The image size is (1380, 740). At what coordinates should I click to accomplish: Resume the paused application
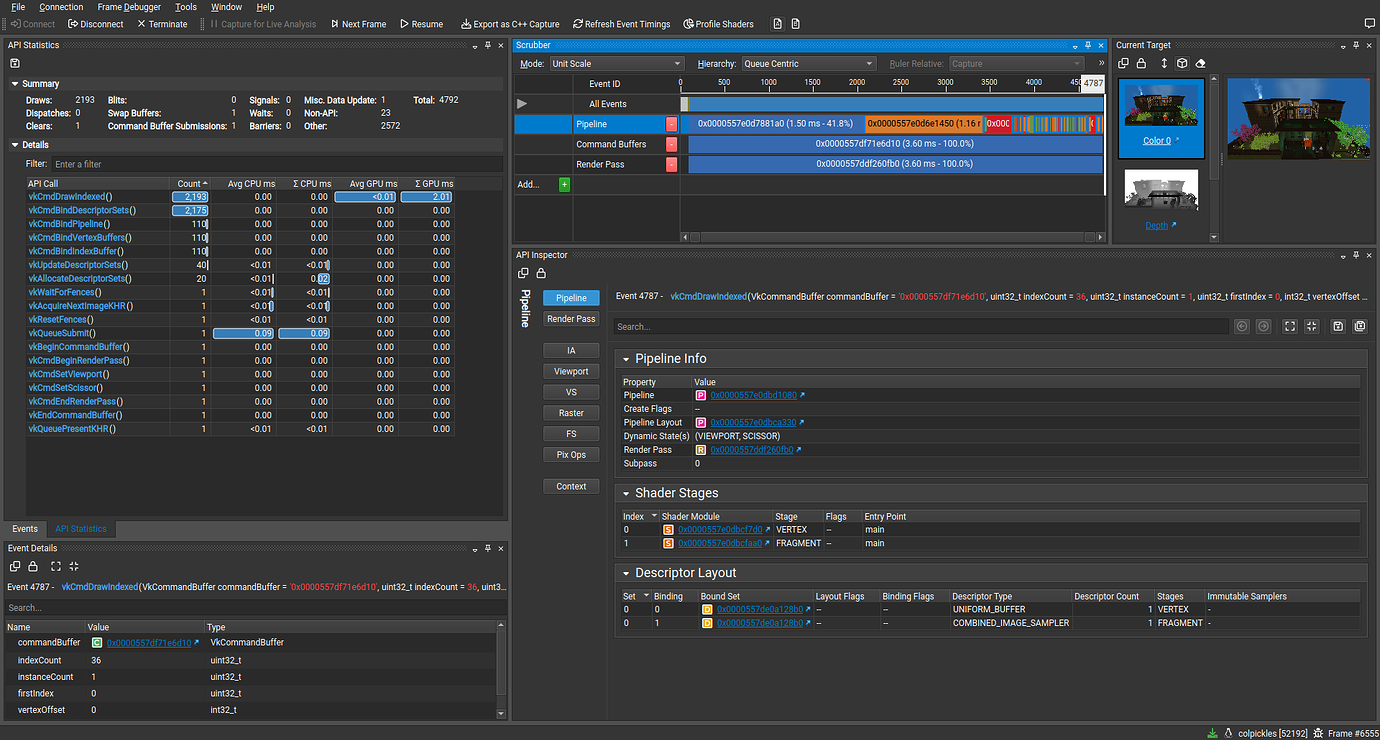point(421,24)
